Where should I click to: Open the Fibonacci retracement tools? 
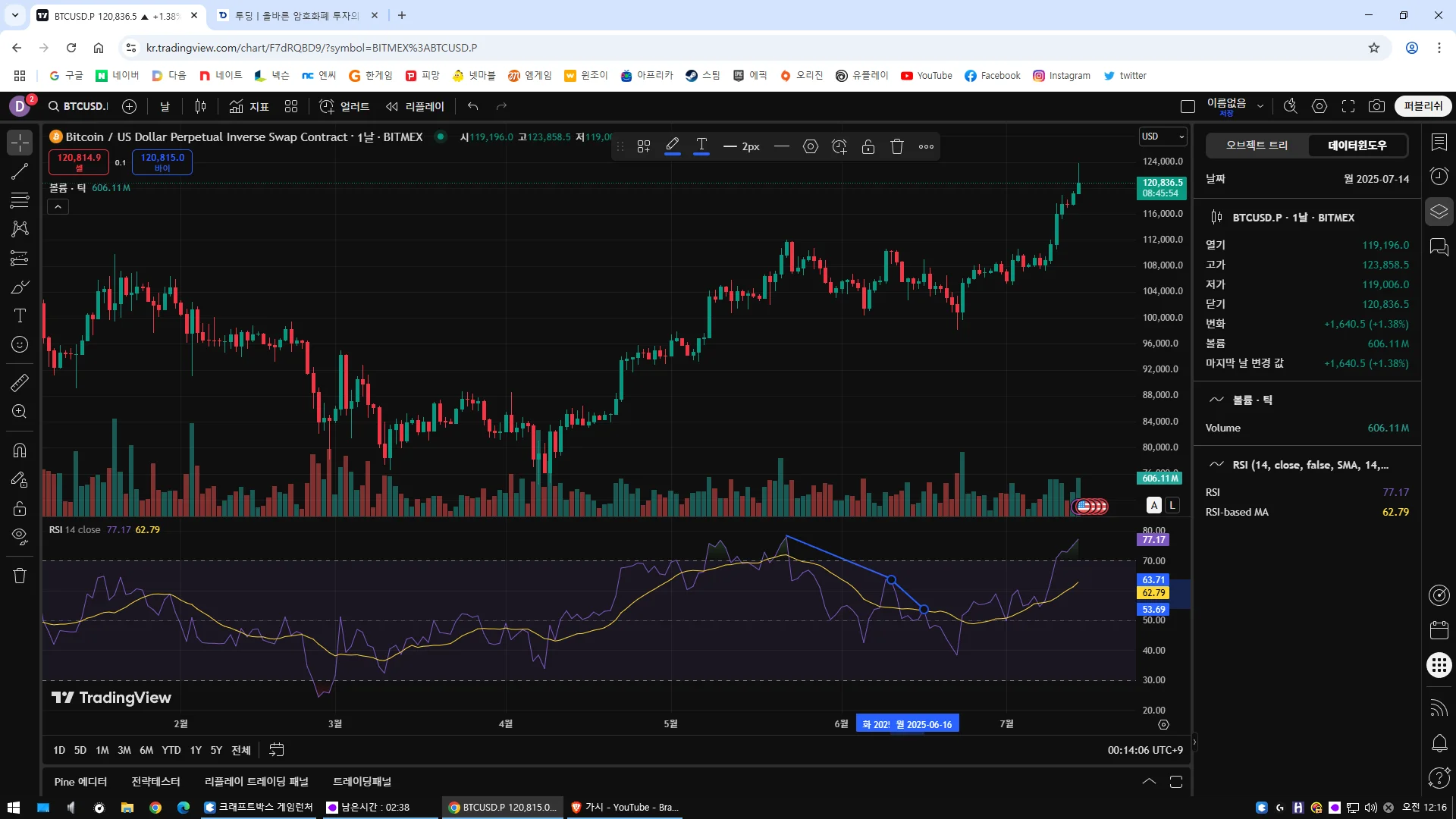(x=20, y=200)
